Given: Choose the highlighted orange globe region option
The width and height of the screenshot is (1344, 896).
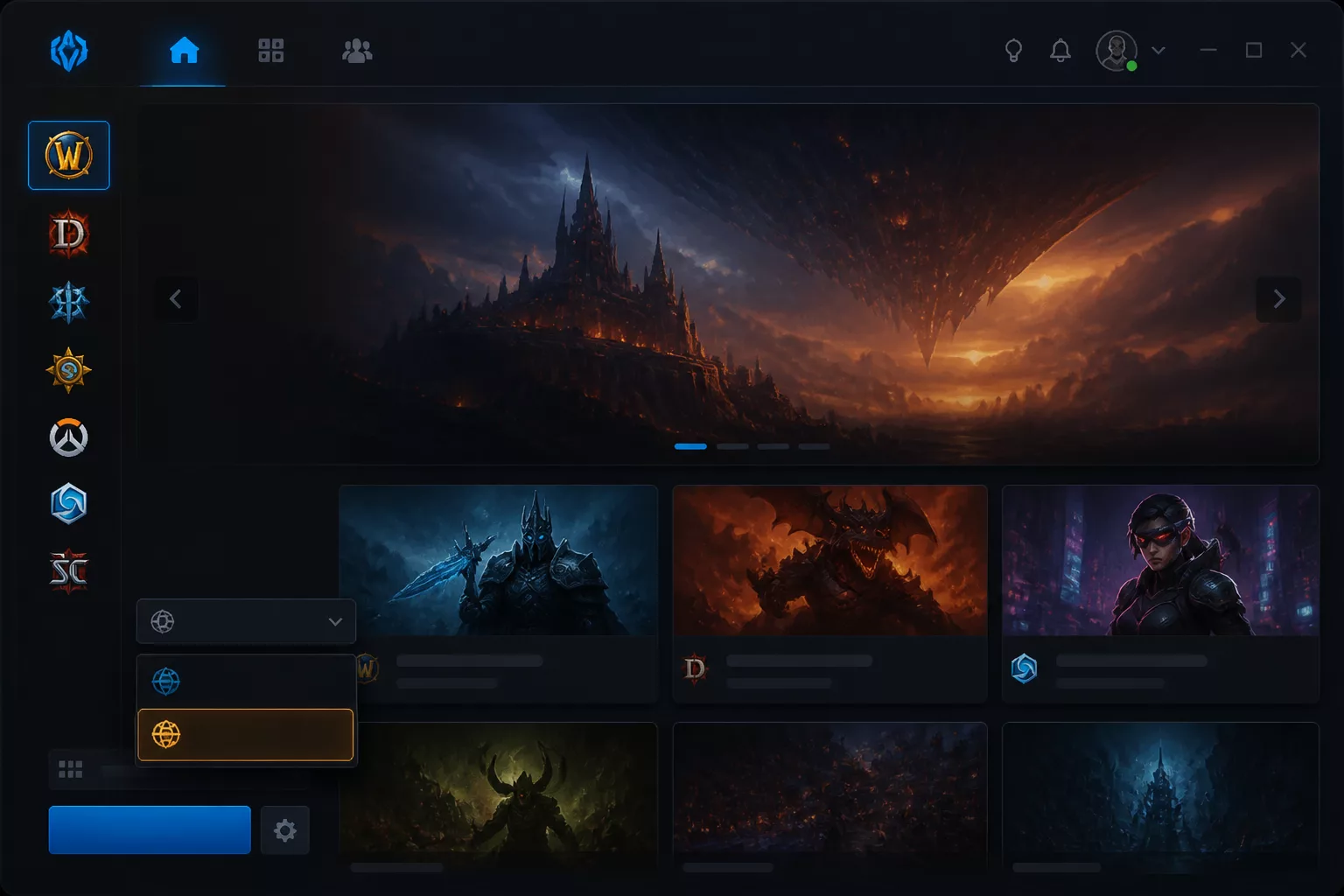Looking at the screenshot, I should tap(246, 734).
